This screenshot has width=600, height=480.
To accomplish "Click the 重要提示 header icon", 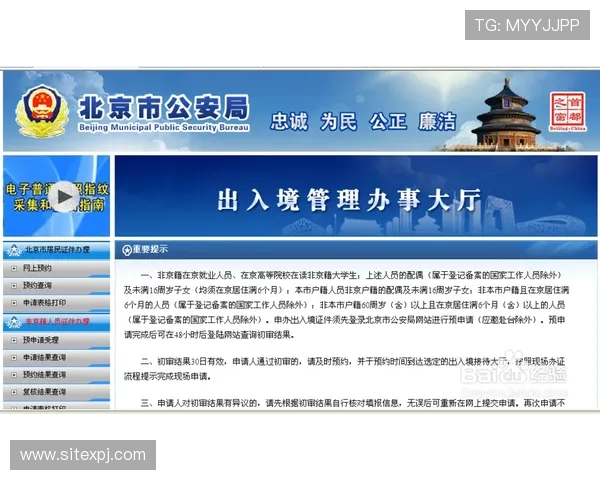I will (x=127, y=250).
